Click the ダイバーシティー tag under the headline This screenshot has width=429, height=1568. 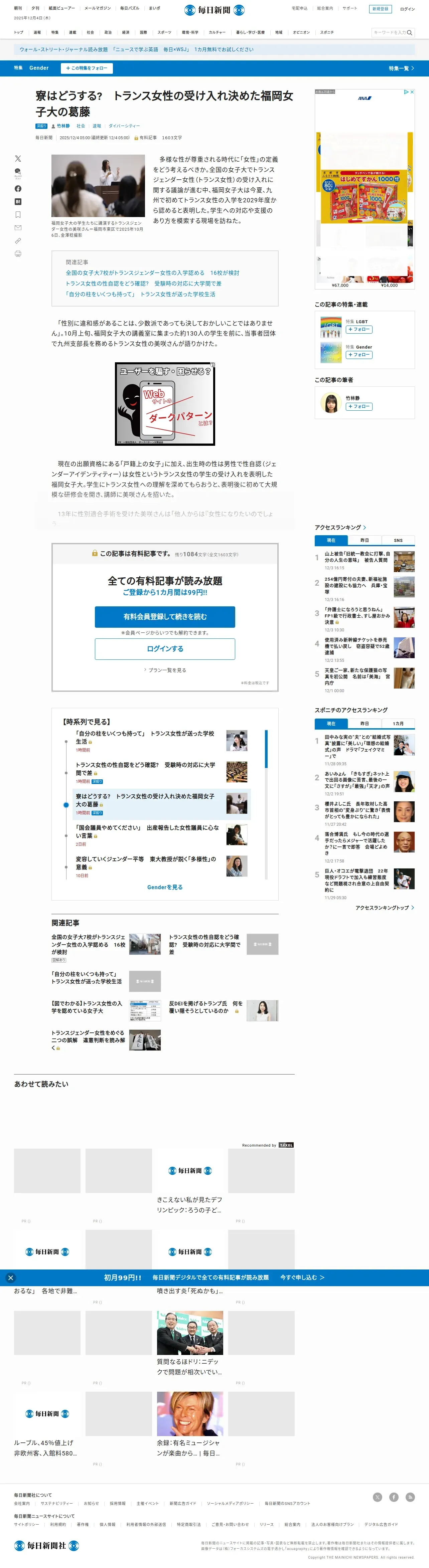click(124, 126)
